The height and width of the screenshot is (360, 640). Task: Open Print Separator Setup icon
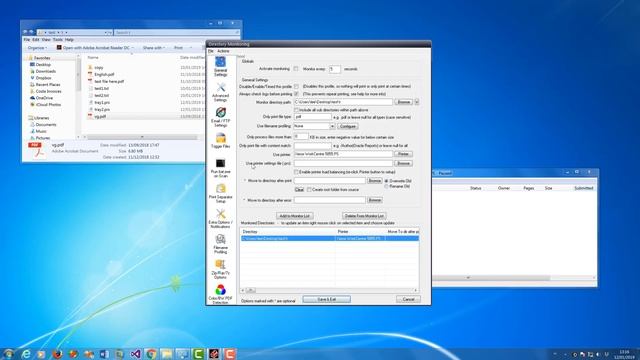tap(220, 193)
